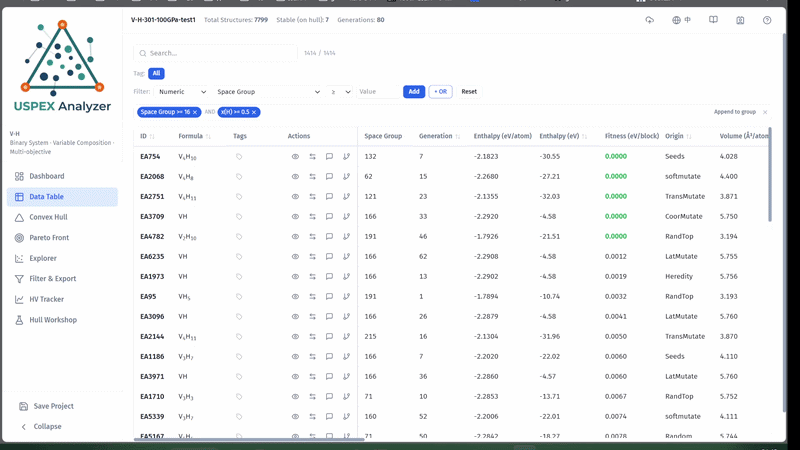
Task: Click the Search input field
Action: pos(215,53)
